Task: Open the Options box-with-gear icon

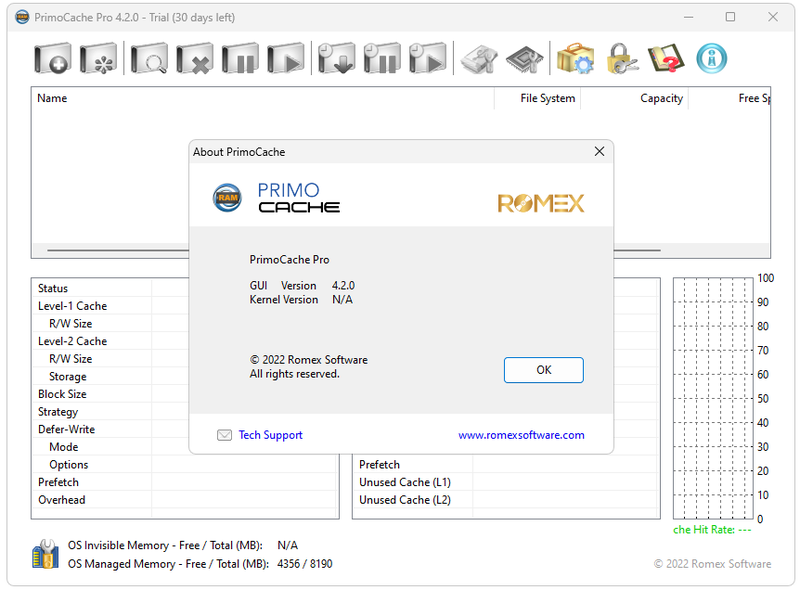Action: (x=575, y=58)
